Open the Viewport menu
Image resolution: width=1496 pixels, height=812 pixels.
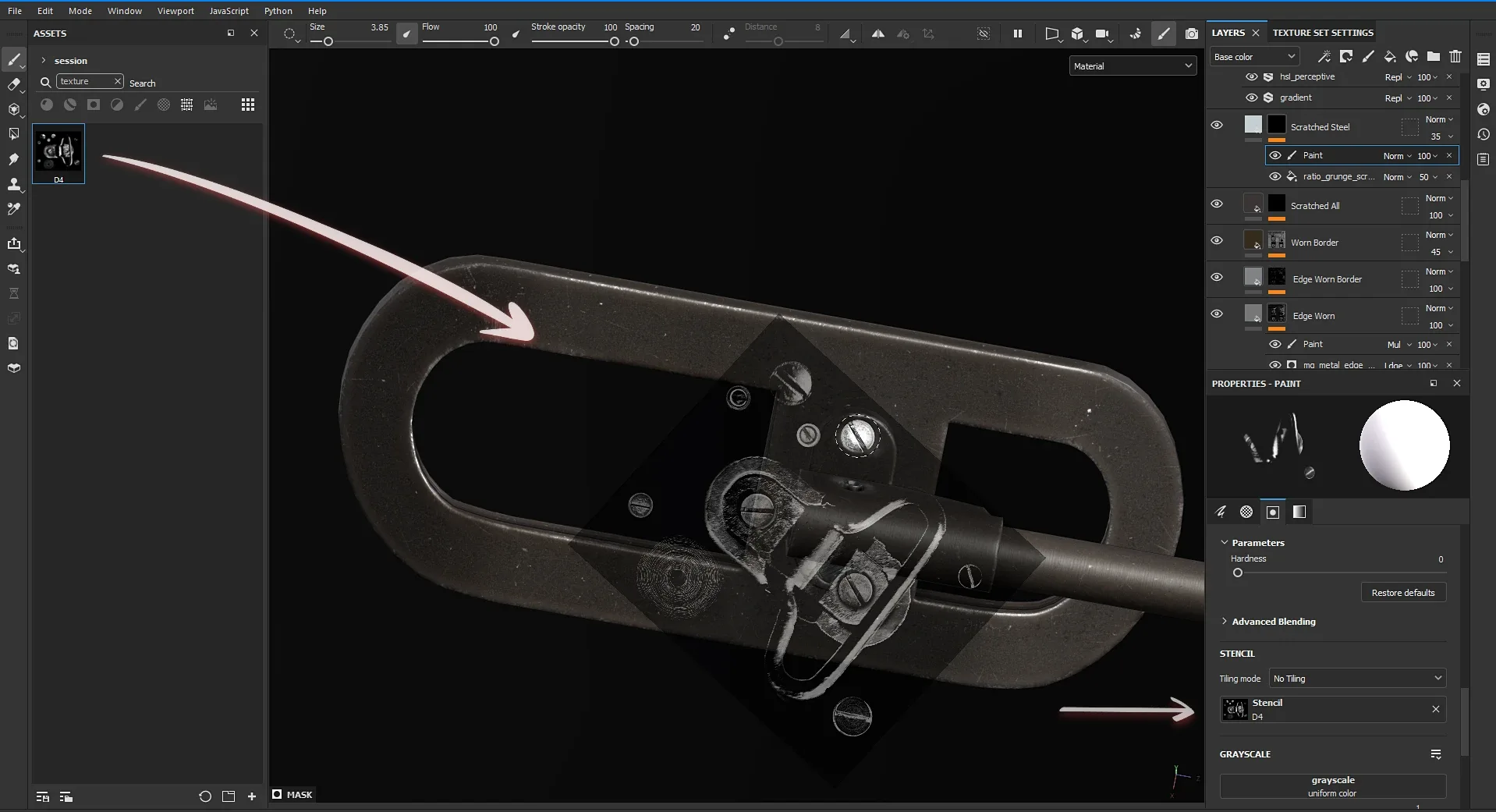tap(175, 11)
